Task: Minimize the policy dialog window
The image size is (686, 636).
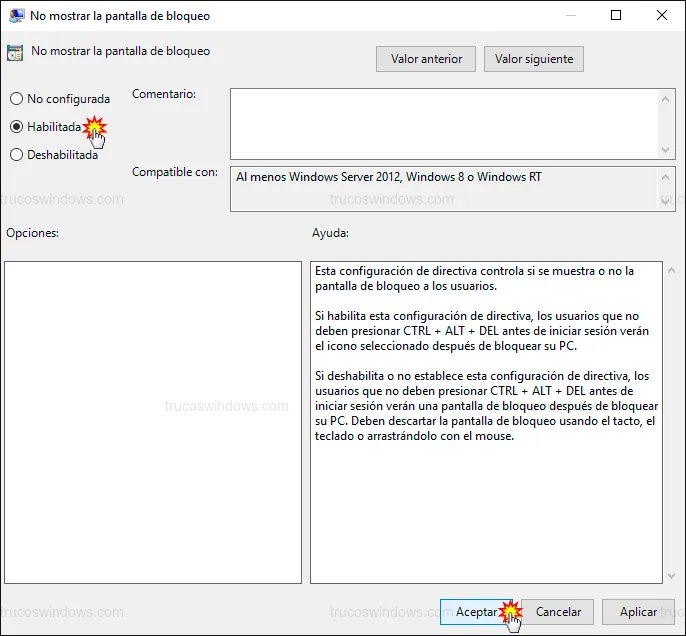Action: point(569,16)
